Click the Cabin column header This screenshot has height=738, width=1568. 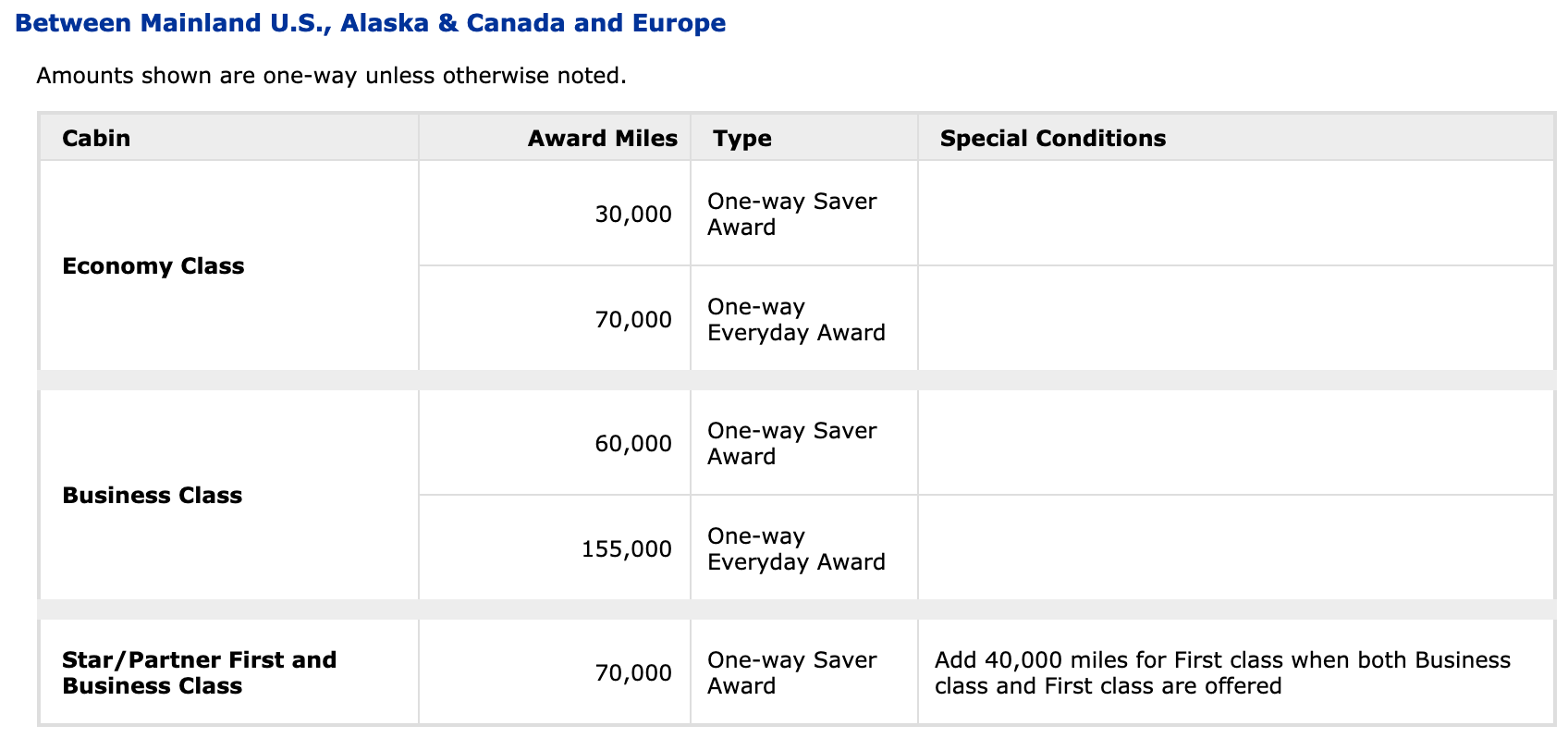[96, 139]
